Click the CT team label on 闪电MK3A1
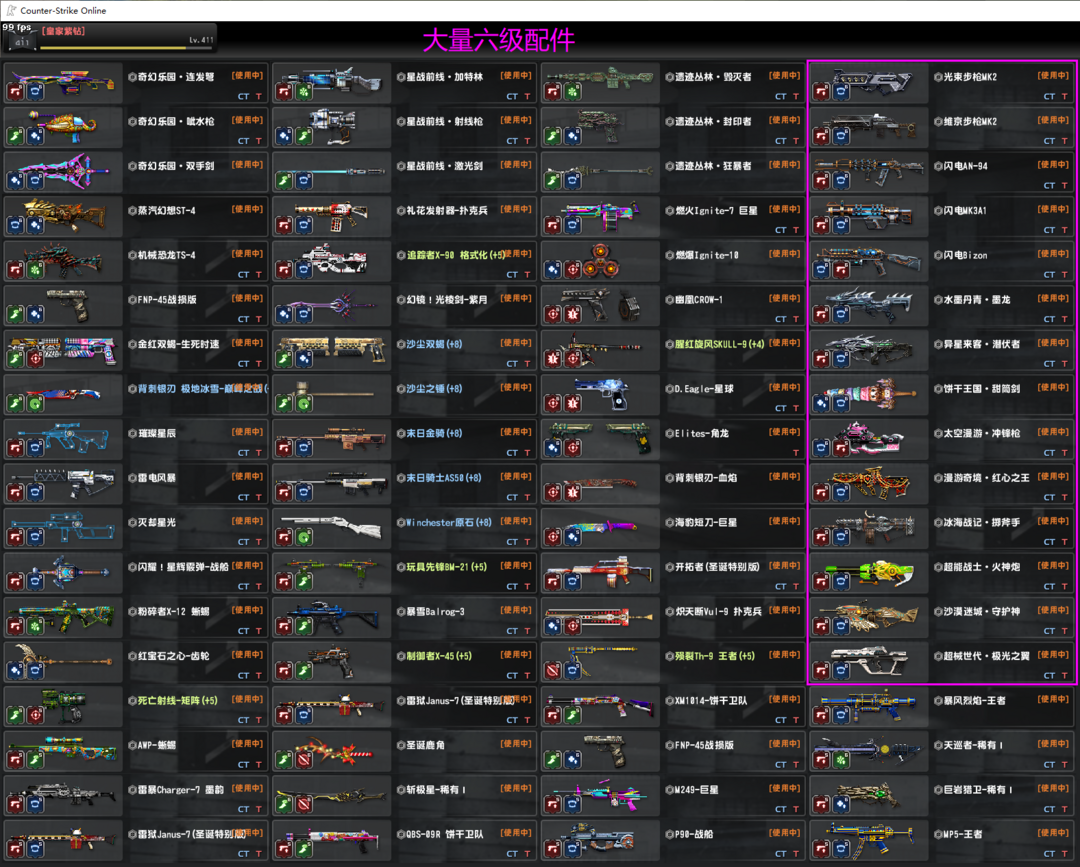Image resolution: width=1080 pixels, height=867 pixels. point(1049,230)
